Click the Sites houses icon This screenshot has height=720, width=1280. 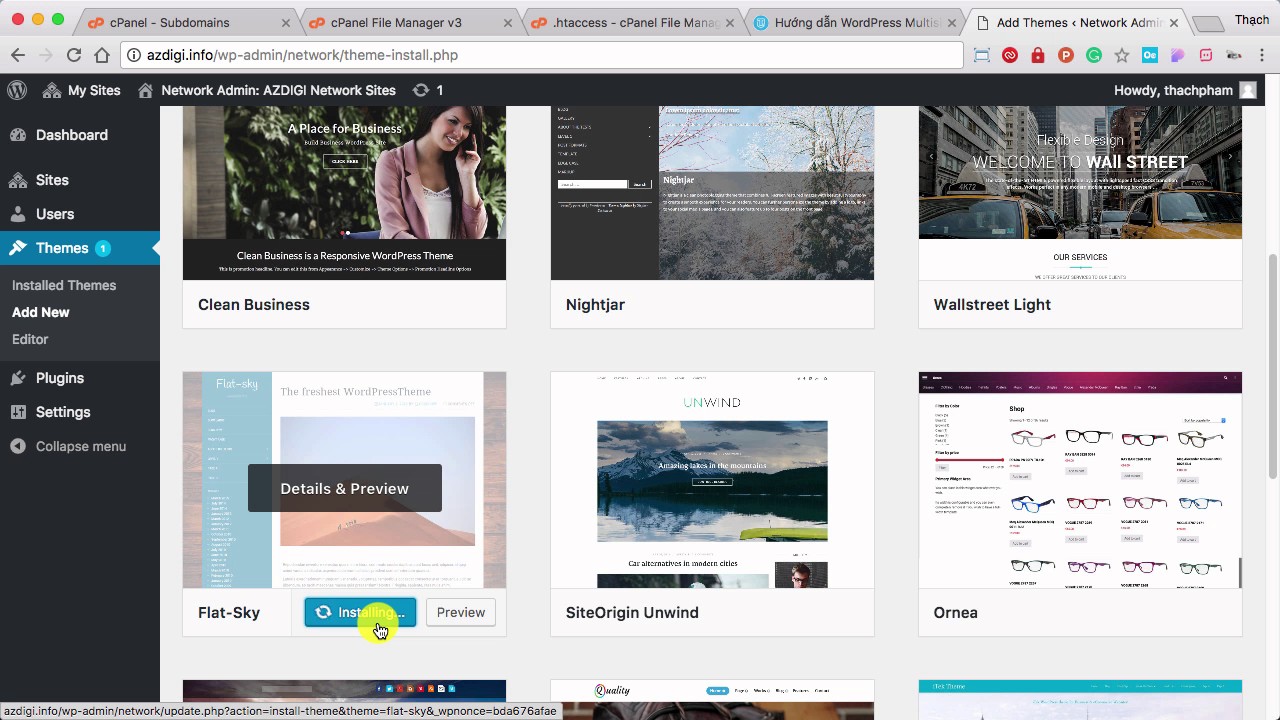(x=18, y=180)
